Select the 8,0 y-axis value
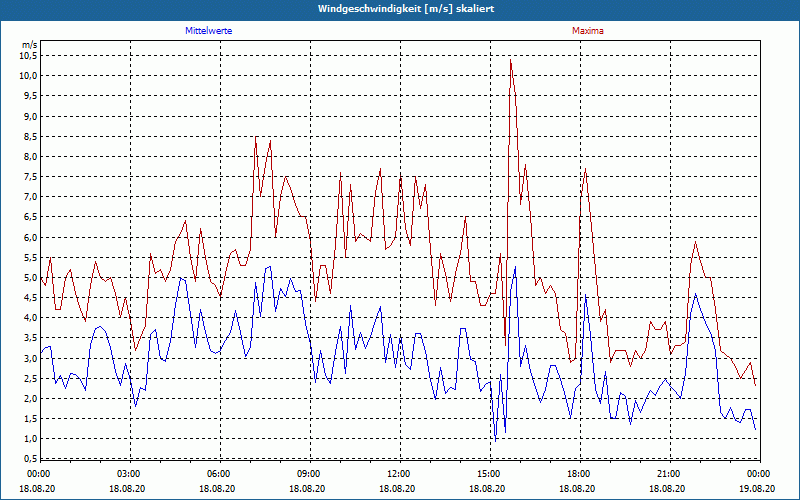This screenshot has width=800, height=500. (x=31, y=157)
